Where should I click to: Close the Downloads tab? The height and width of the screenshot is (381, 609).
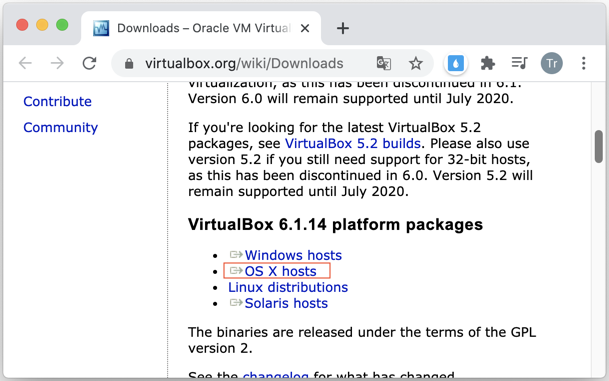pyautogui.click(x=305, y=28)
